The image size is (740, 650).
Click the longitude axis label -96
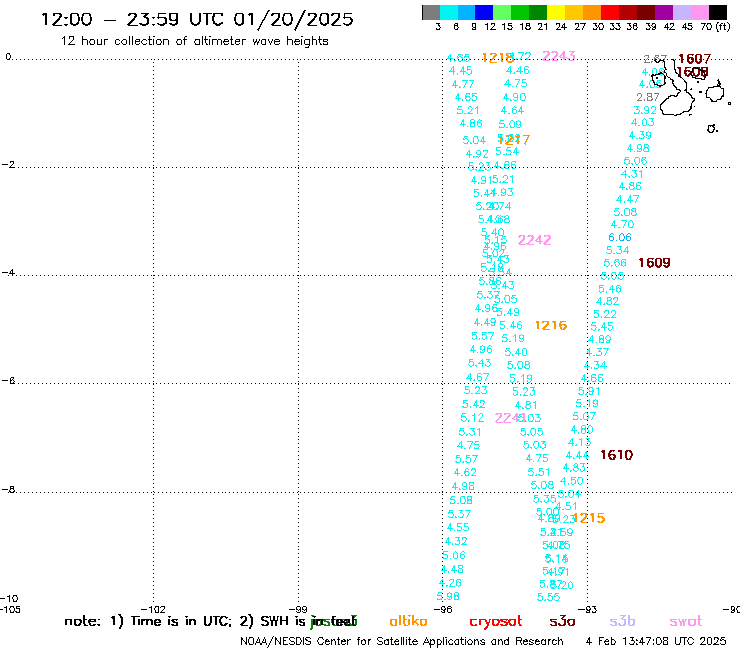(443, 609)
